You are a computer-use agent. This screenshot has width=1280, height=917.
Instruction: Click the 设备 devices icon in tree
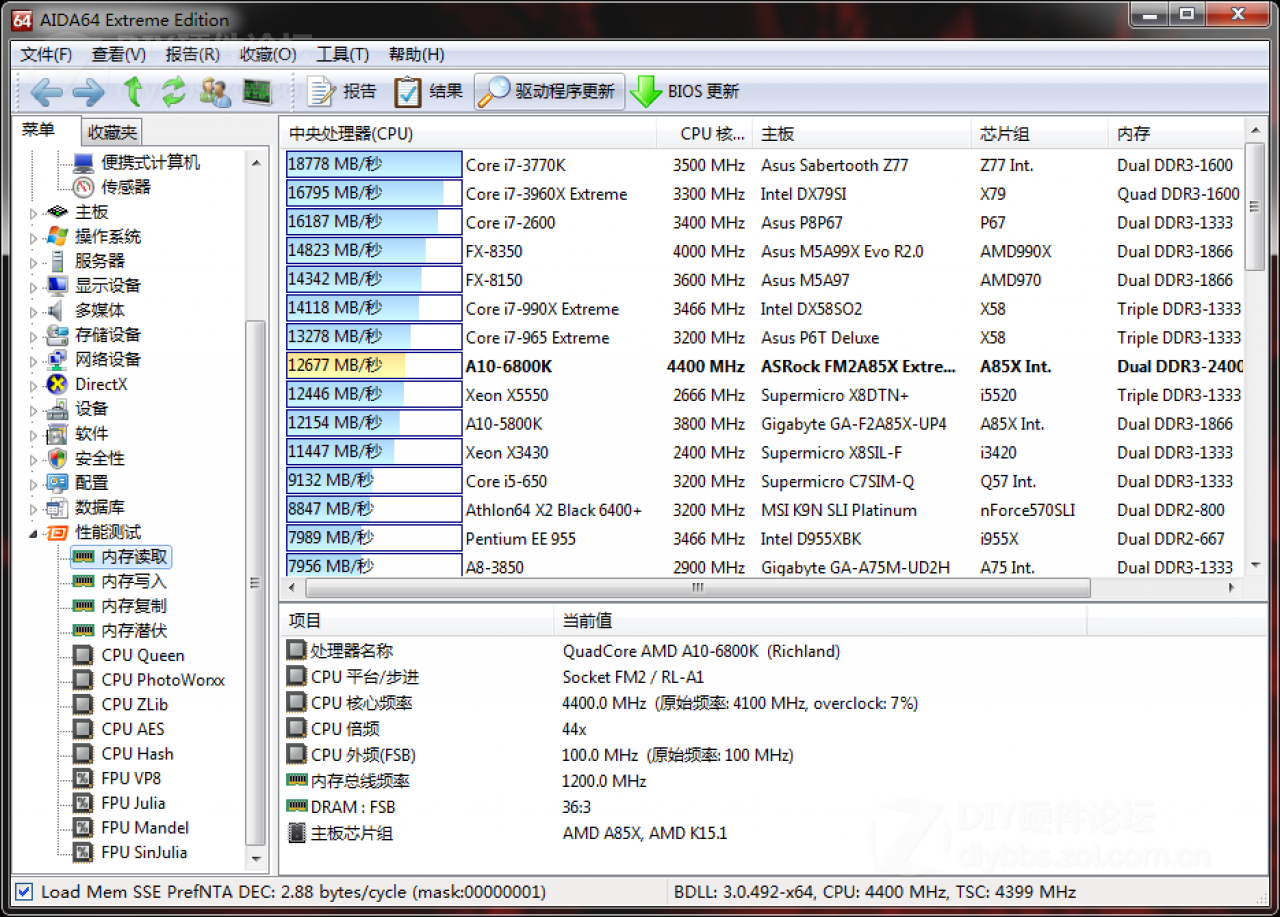pos(57,408)
